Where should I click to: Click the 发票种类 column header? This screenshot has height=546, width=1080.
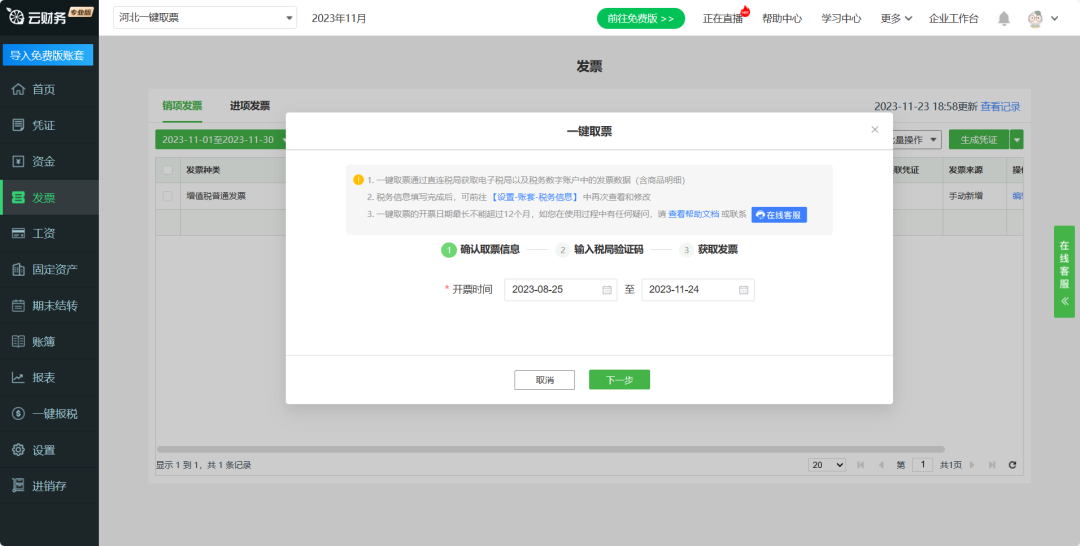203,169
